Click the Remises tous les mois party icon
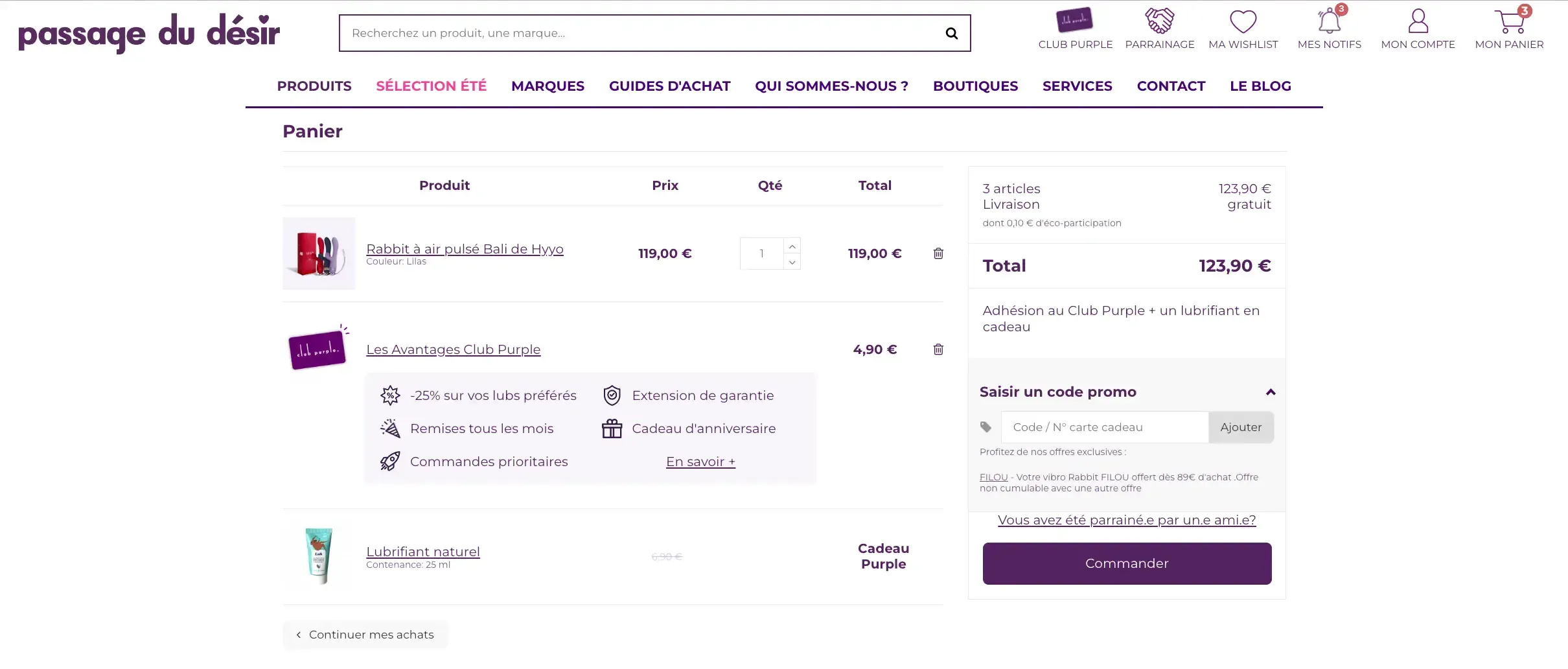This screenshot has width=1568, height=669. (390, 428)
